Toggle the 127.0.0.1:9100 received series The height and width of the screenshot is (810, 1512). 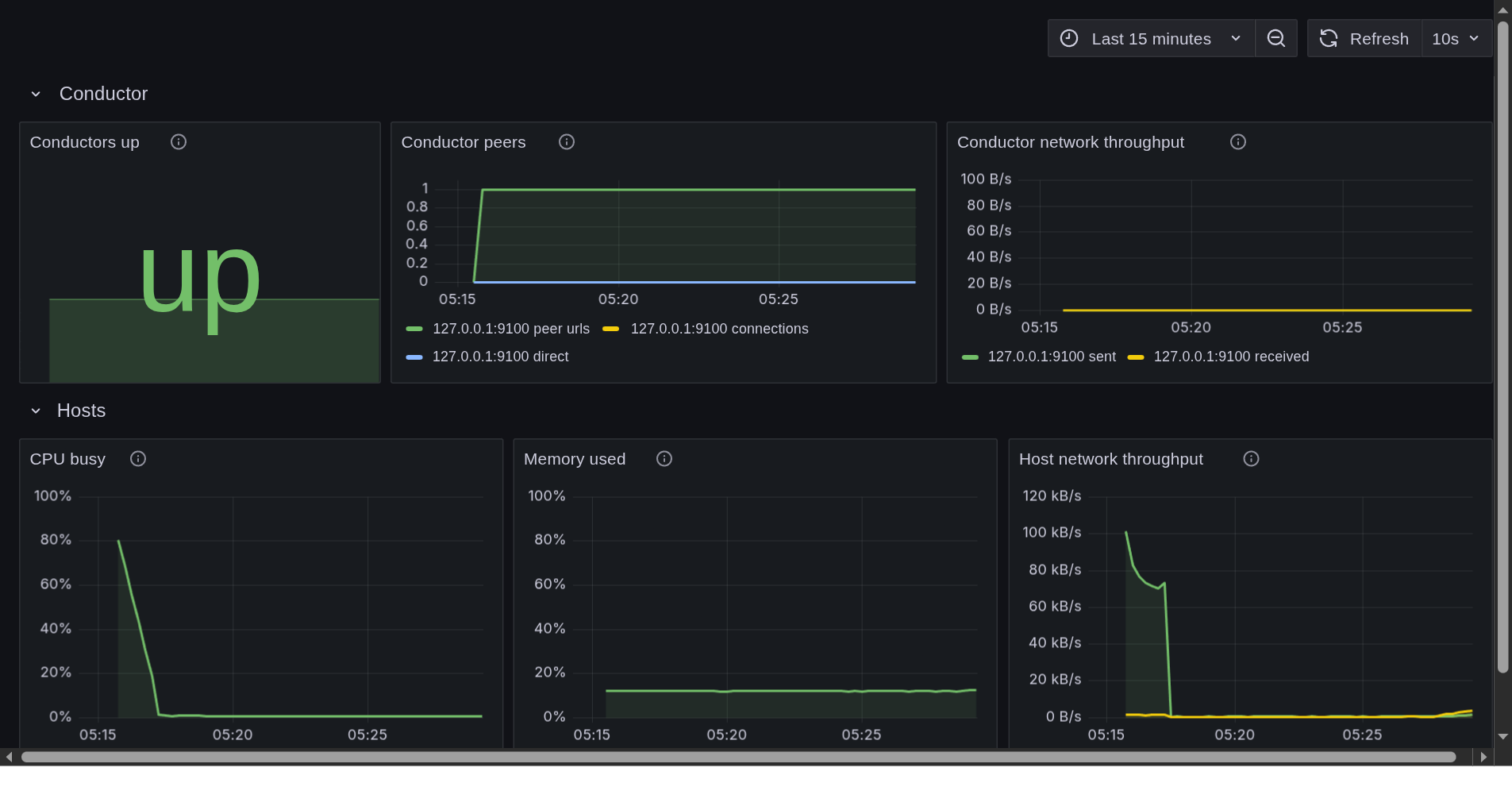1231,357
